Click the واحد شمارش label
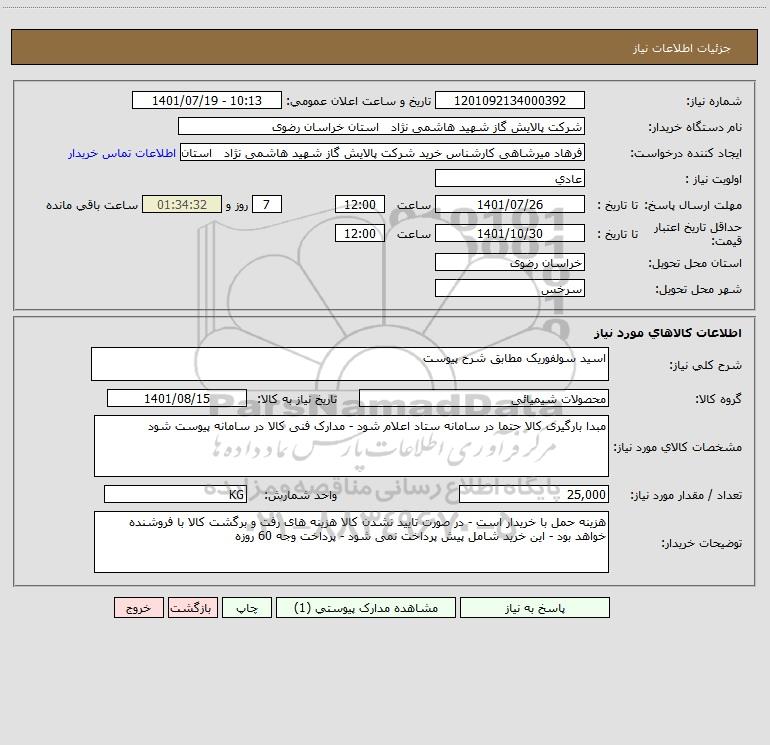The height and width of the screenshot is (745, 770). pyautogui.click(x=301, y=495)
